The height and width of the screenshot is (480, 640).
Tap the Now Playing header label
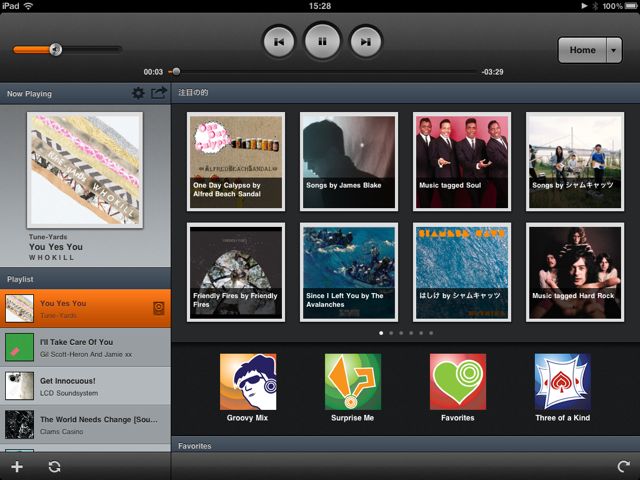click(x=29, y=93)
